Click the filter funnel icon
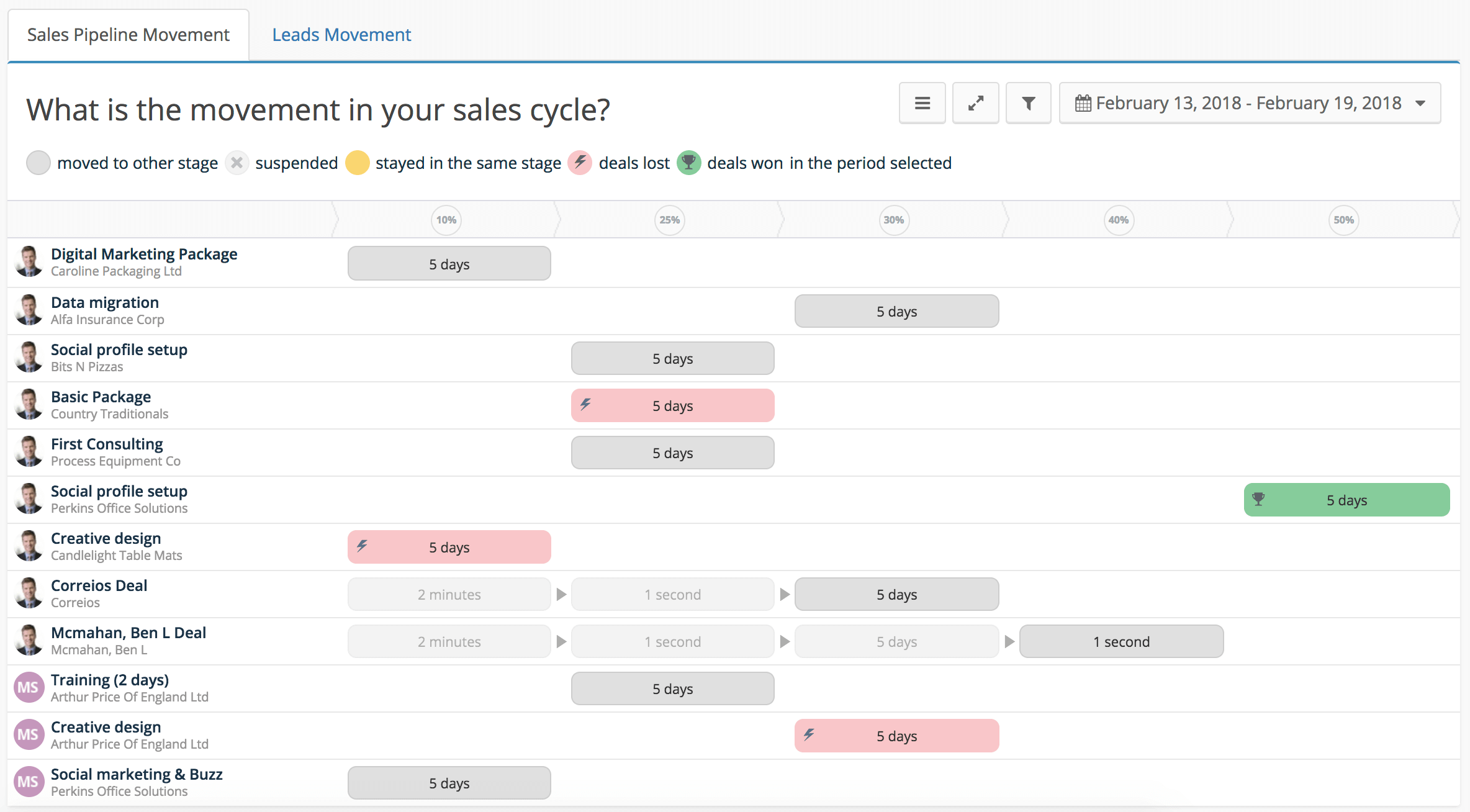 (x=1028, y=103)
